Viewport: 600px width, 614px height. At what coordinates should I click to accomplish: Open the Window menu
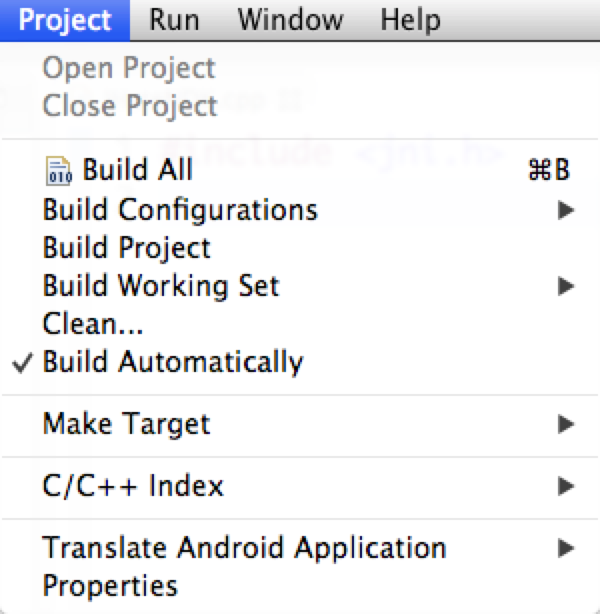coord(290,19)
